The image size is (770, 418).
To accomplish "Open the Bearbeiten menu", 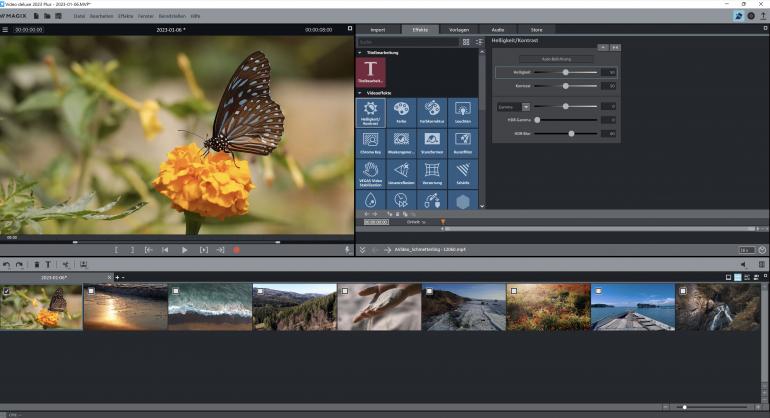I will [x=102, y=16].
